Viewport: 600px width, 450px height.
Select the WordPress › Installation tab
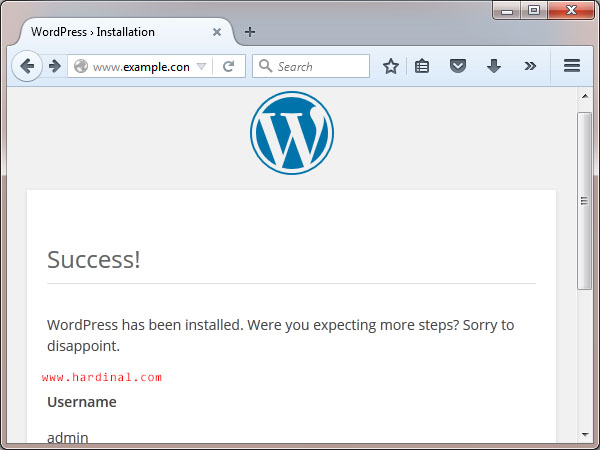click(124, 32)
